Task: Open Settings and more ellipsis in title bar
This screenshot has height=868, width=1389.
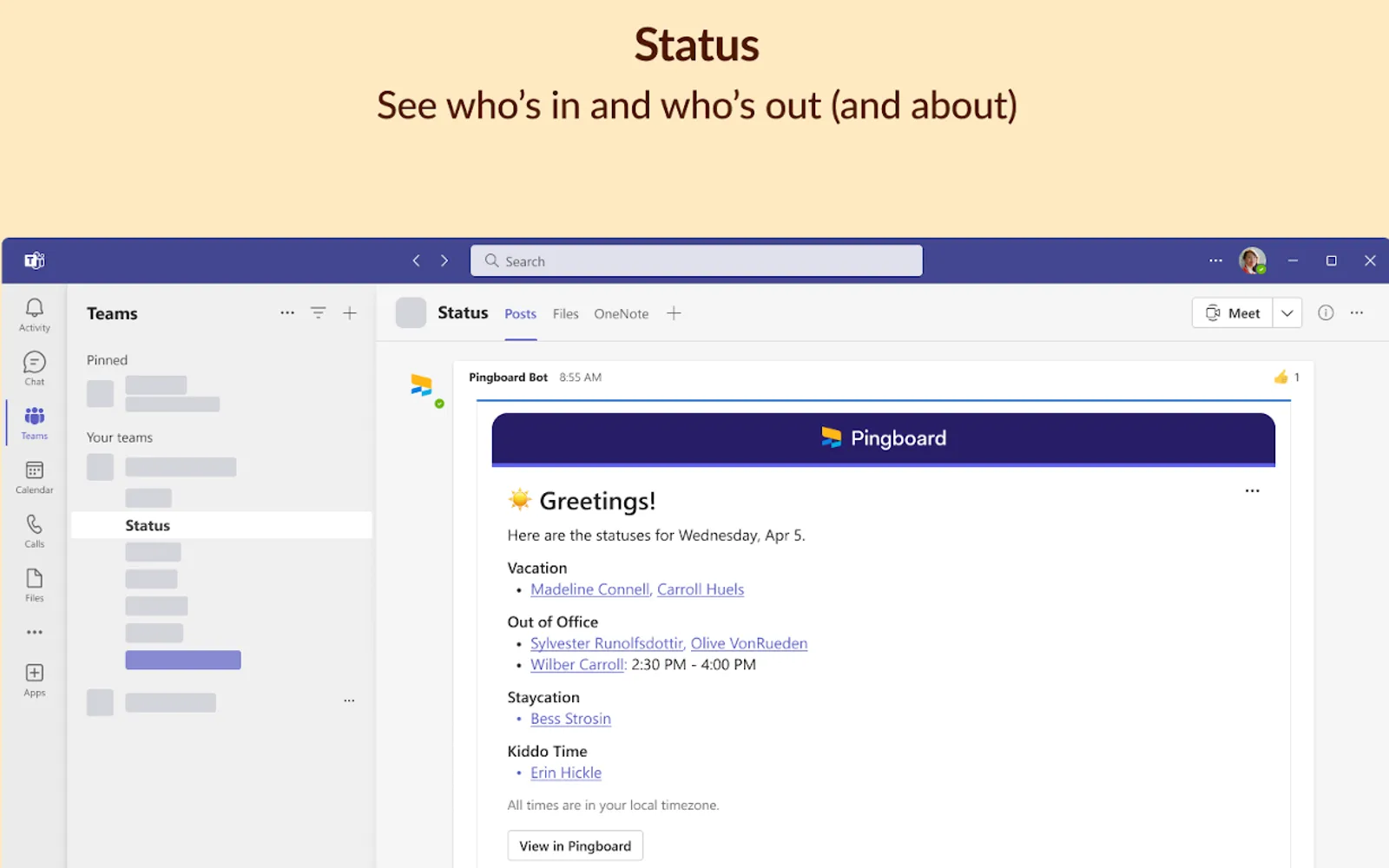Action: (1215, 260)
